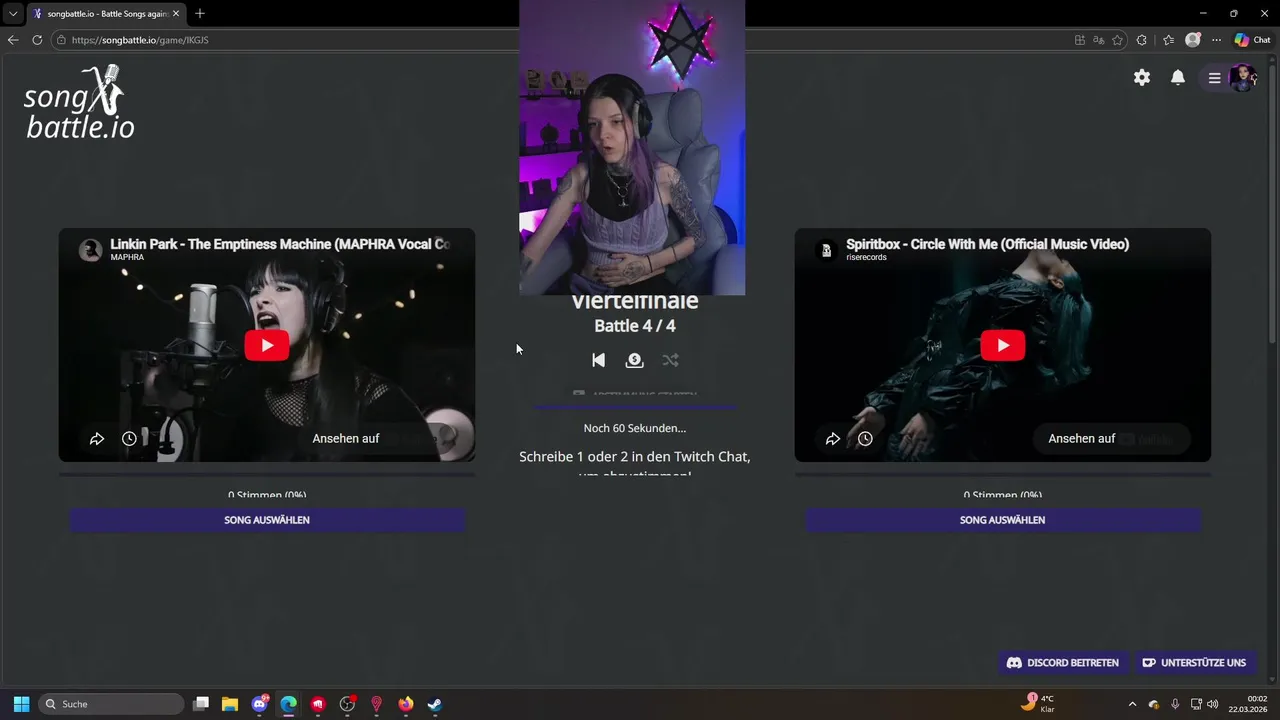Click 'Noch 60 Sekunden...' timer text
Image resolution: width=1280 pixels, height=720 pixels.
click(635, 428)
